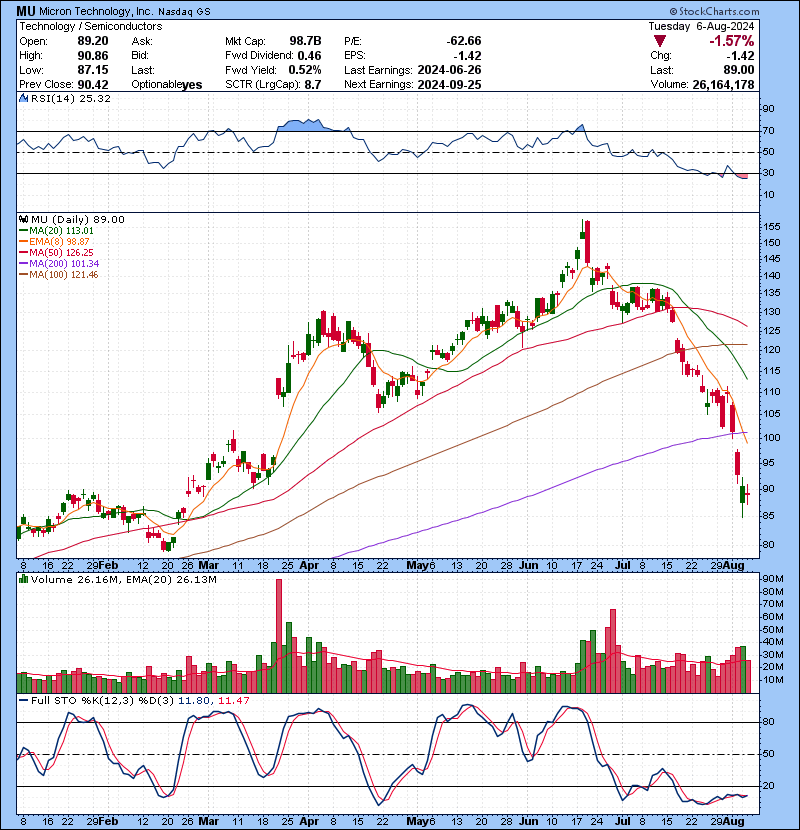This screenshot has width=800, height=830.
Task: Click the Volume 26.16M, EMA(20) 26.13M label
Action: [123, 579]
